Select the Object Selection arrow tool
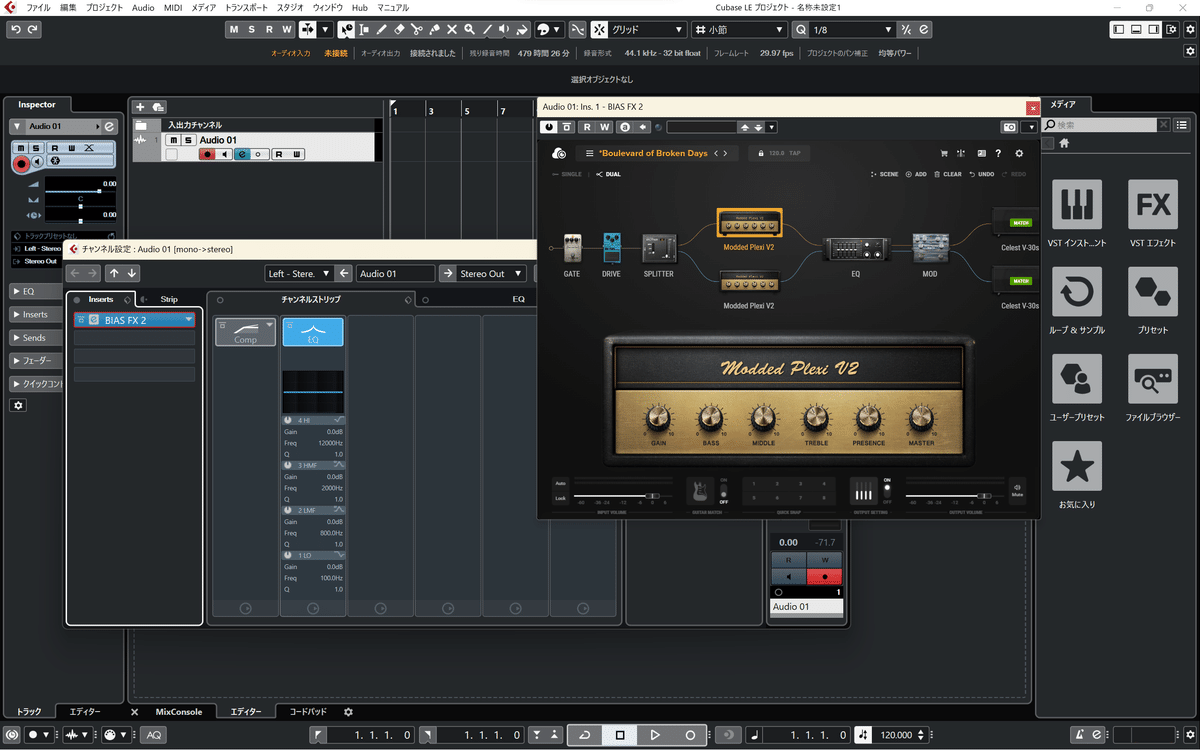Screen dimensions: 1200x750 click(x=346, y=30)
